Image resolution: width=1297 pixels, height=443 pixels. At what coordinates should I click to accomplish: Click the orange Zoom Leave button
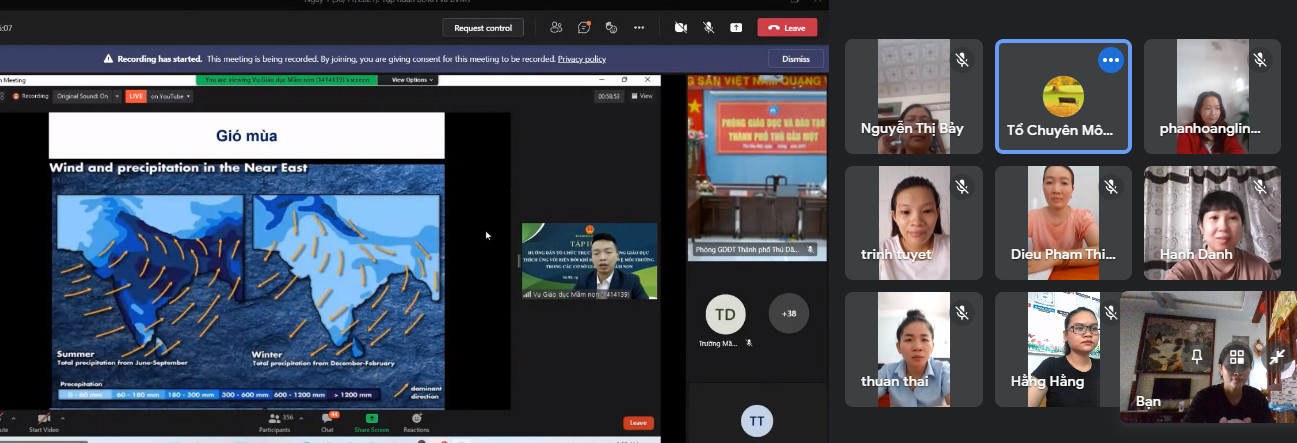point(637,423)
